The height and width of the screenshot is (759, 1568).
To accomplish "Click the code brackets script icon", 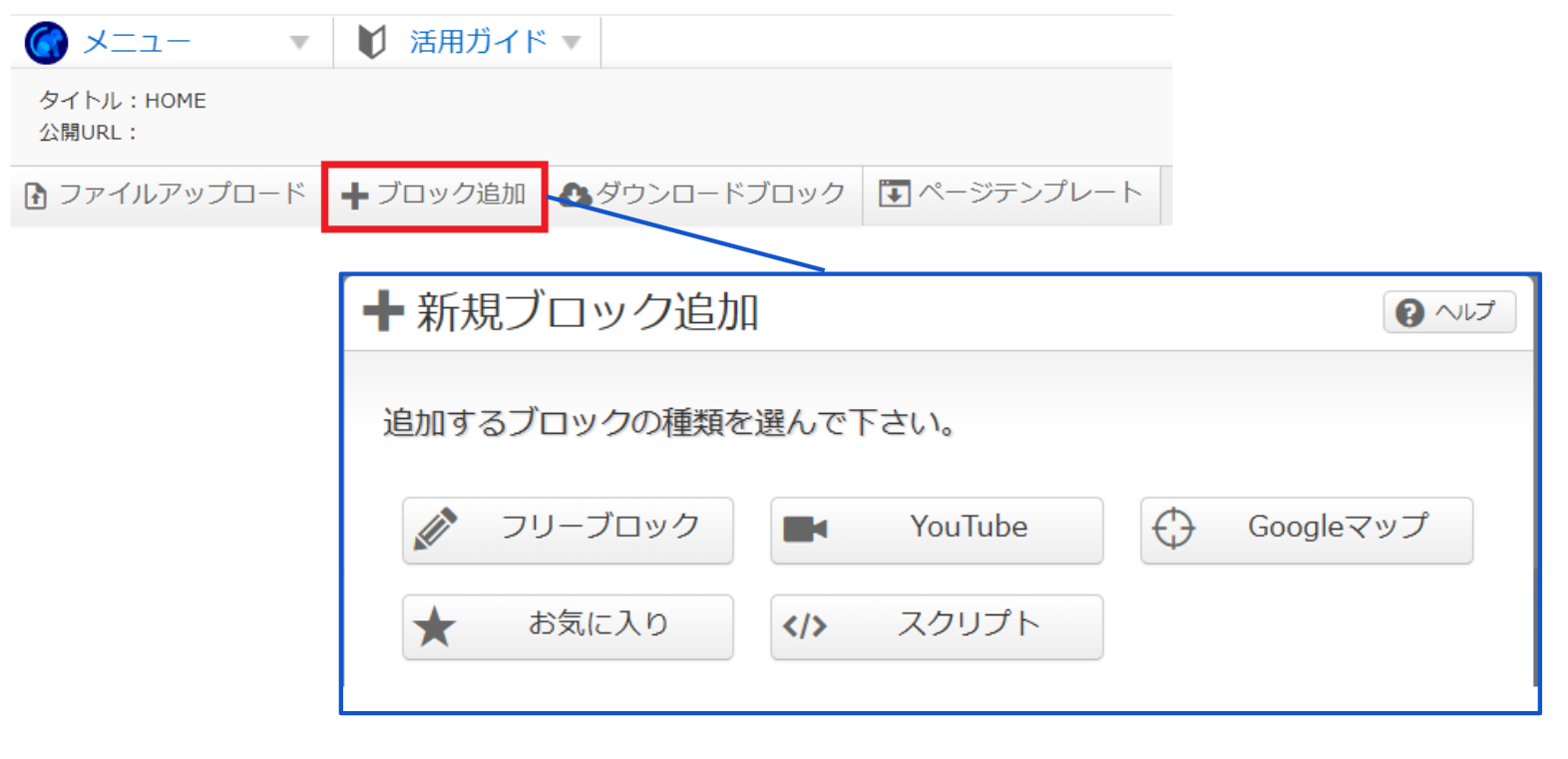I will click(805, 626).
